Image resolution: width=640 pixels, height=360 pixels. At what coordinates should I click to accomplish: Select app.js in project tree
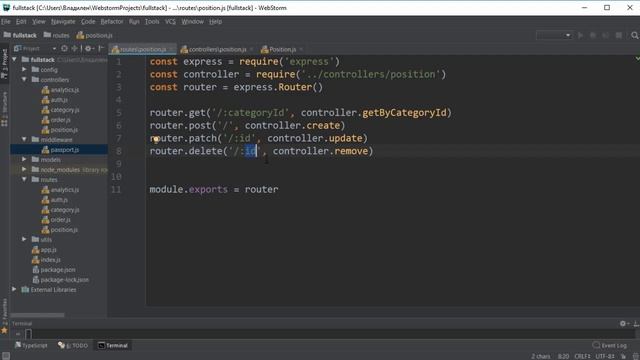coord(44,250)
